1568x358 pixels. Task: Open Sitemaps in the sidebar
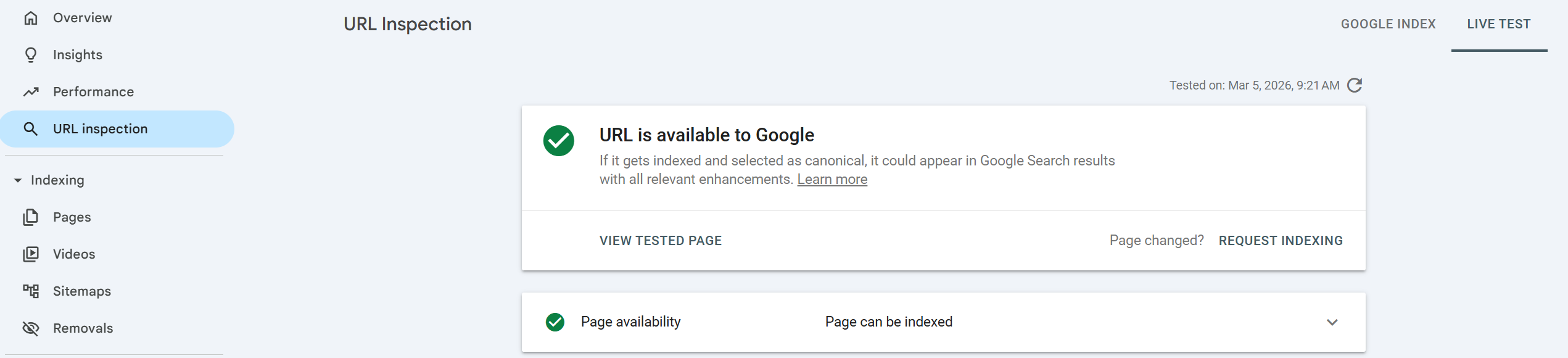click(x=82, y=291)
